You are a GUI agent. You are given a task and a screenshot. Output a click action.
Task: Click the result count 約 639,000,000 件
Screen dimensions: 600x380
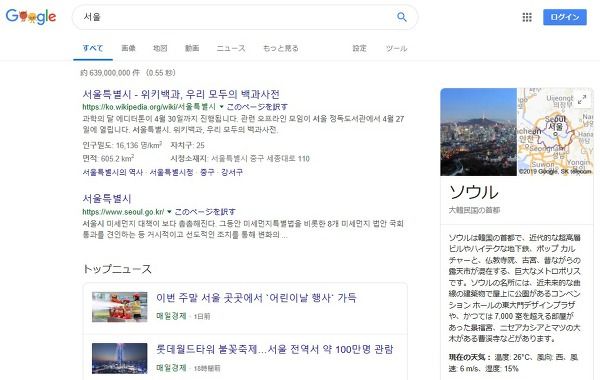pos(110,73)
